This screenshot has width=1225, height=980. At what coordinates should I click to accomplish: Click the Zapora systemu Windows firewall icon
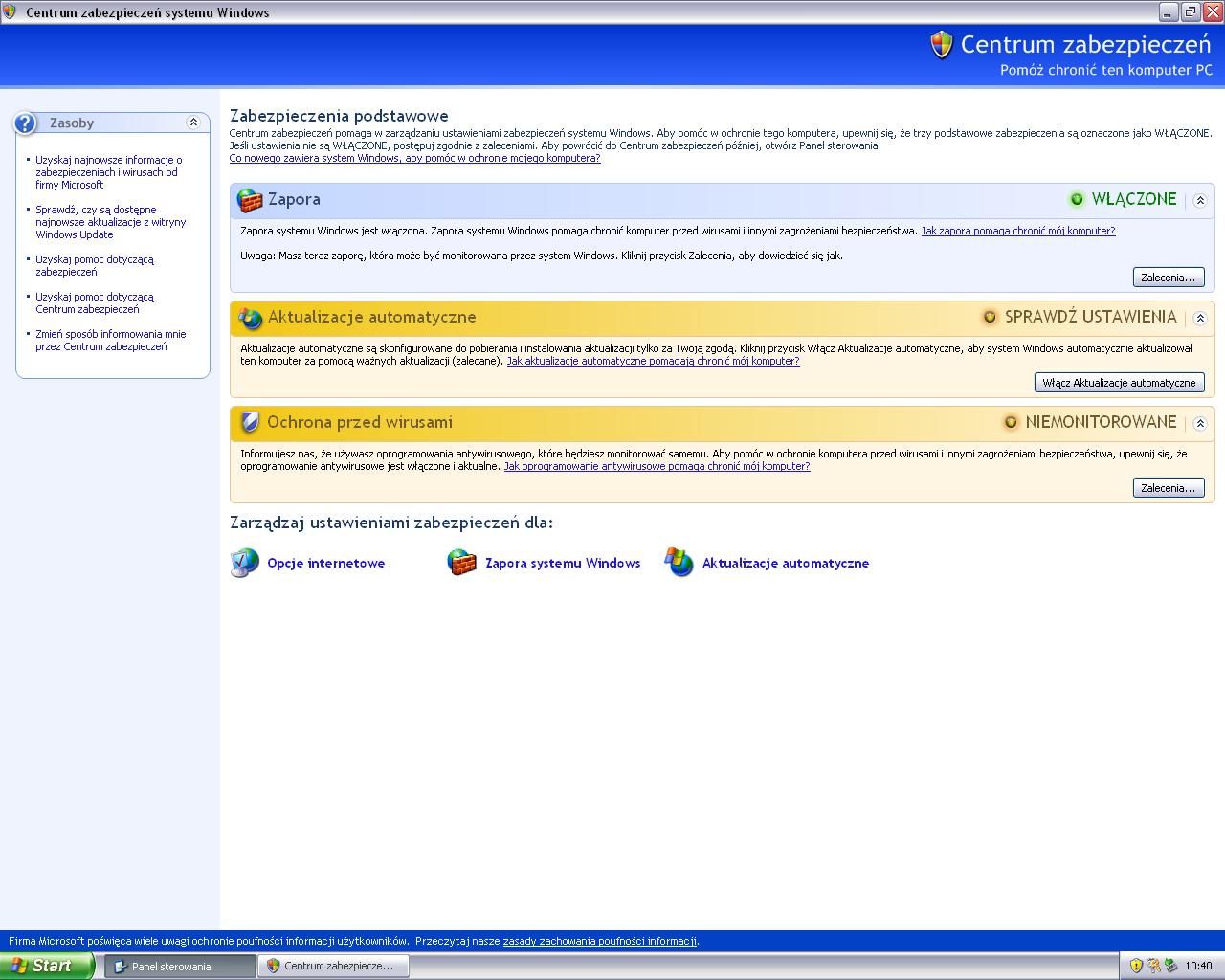pyautogui.click(x=462, y=563)
